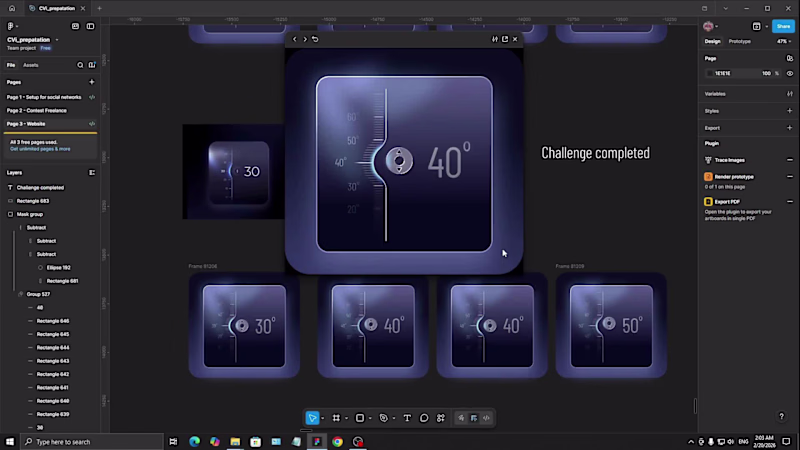Close the inline prototype preview
The height and width of the screenshot is (450, 800).
coord(515,39)
